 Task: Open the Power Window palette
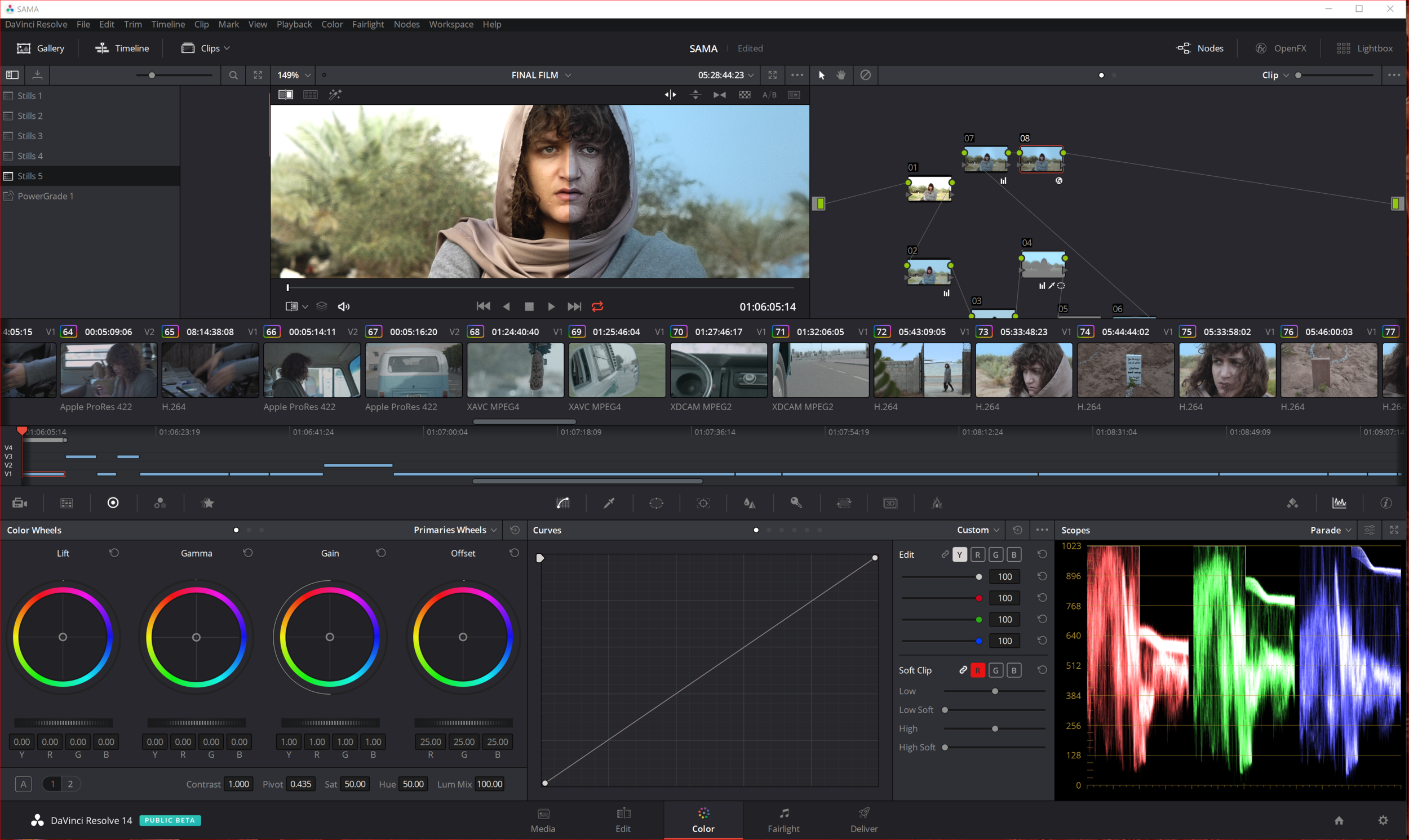[656, 503]
